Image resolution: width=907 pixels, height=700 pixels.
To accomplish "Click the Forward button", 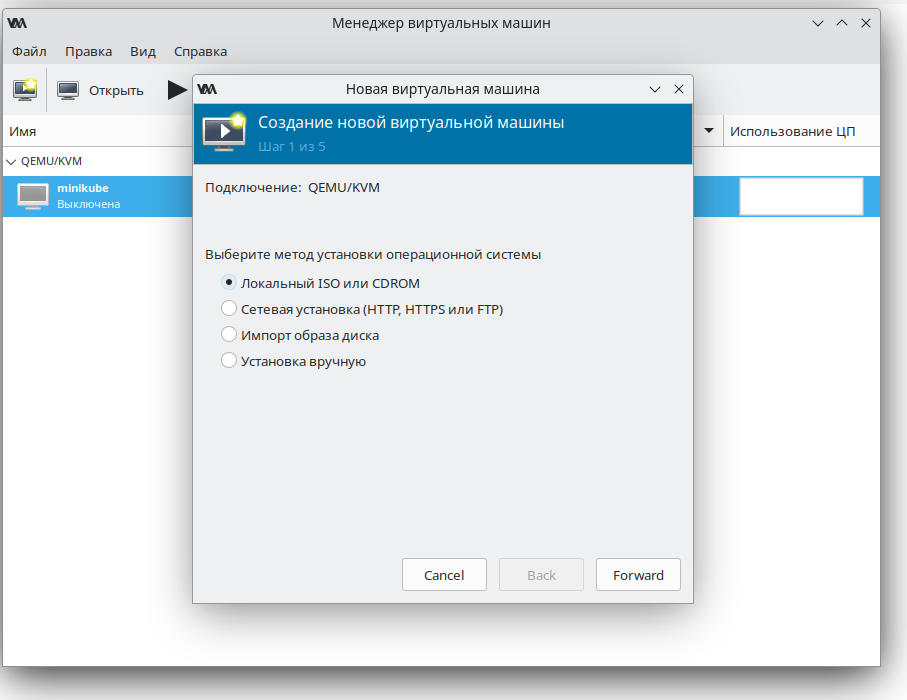I will pyautogui.click(x=638, y=575).
